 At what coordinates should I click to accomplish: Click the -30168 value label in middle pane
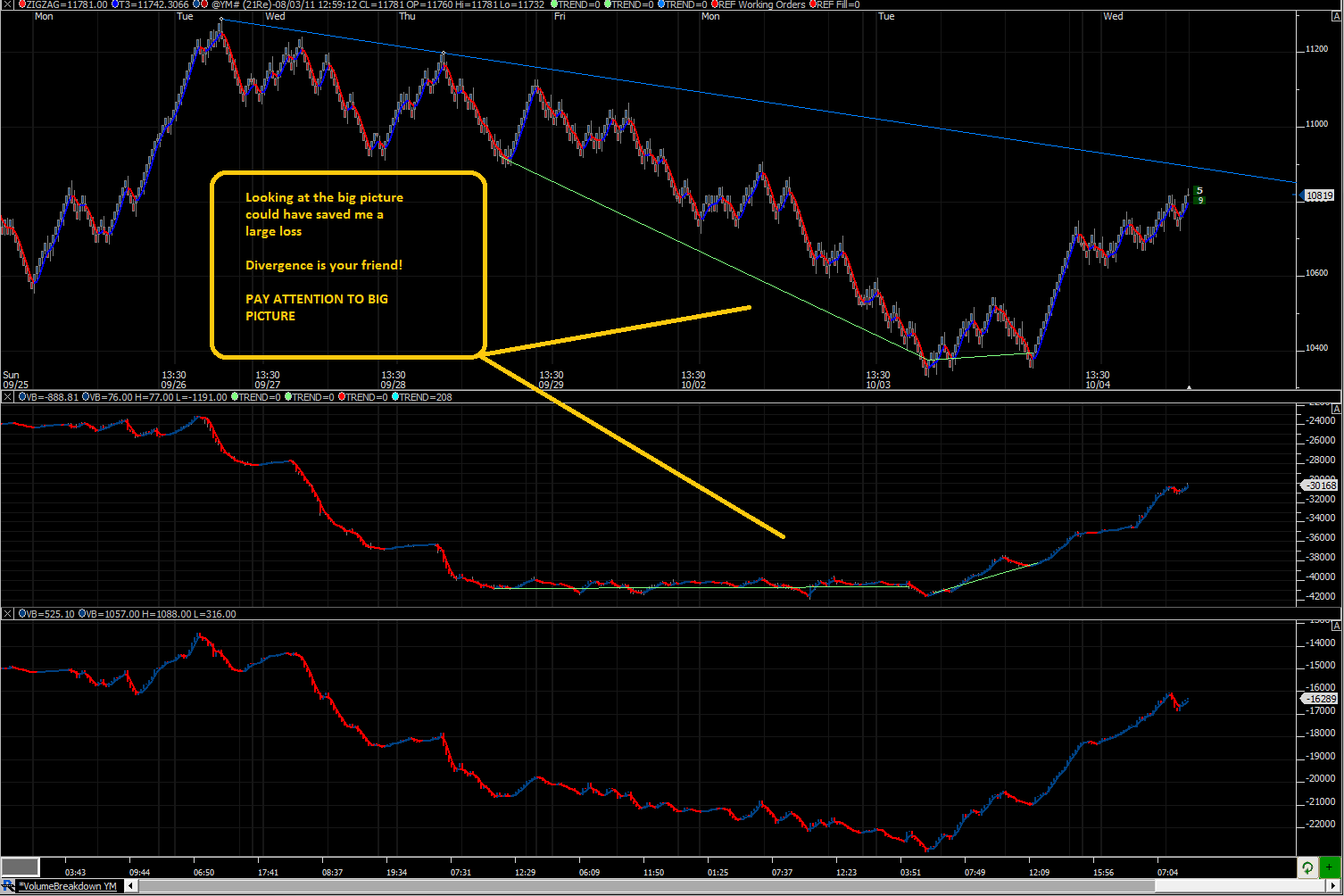(1321, 485)
